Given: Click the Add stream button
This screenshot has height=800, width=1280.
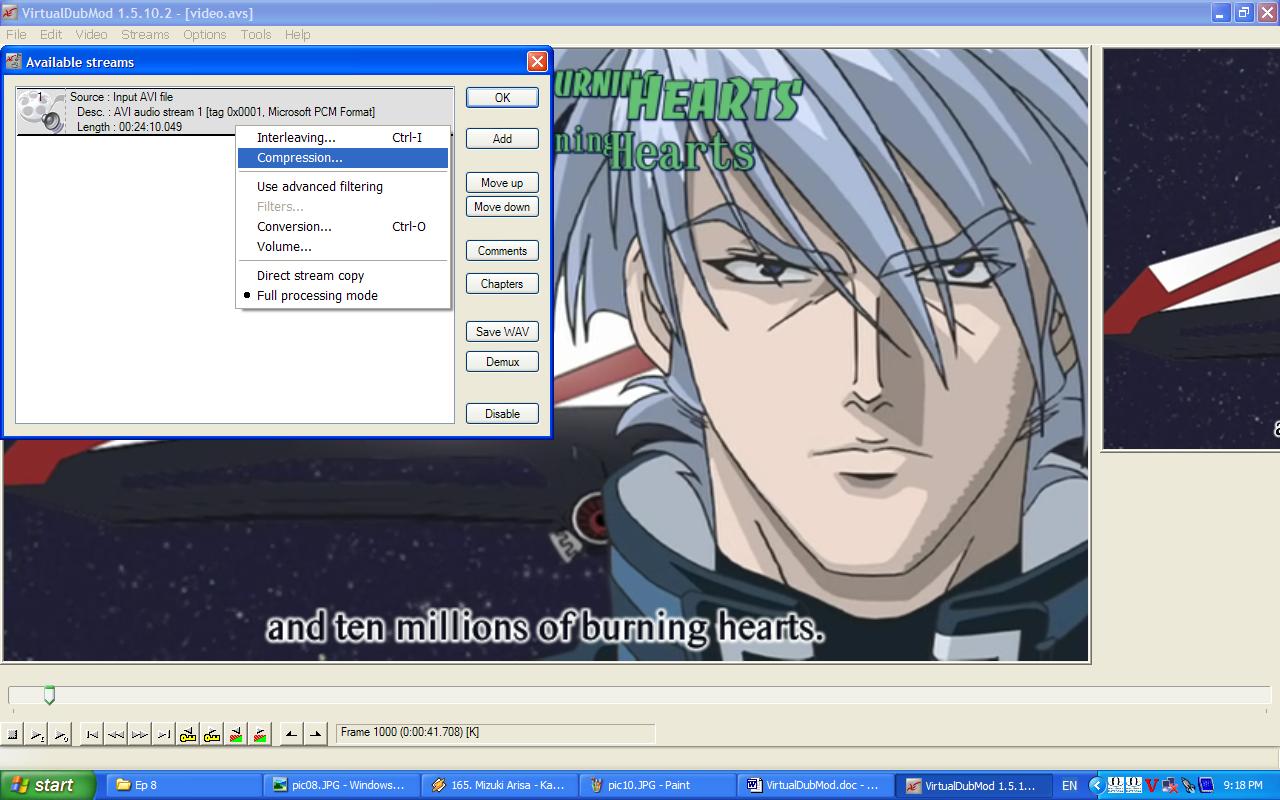Looking at the screenshot, I should (x=502, y=139).
